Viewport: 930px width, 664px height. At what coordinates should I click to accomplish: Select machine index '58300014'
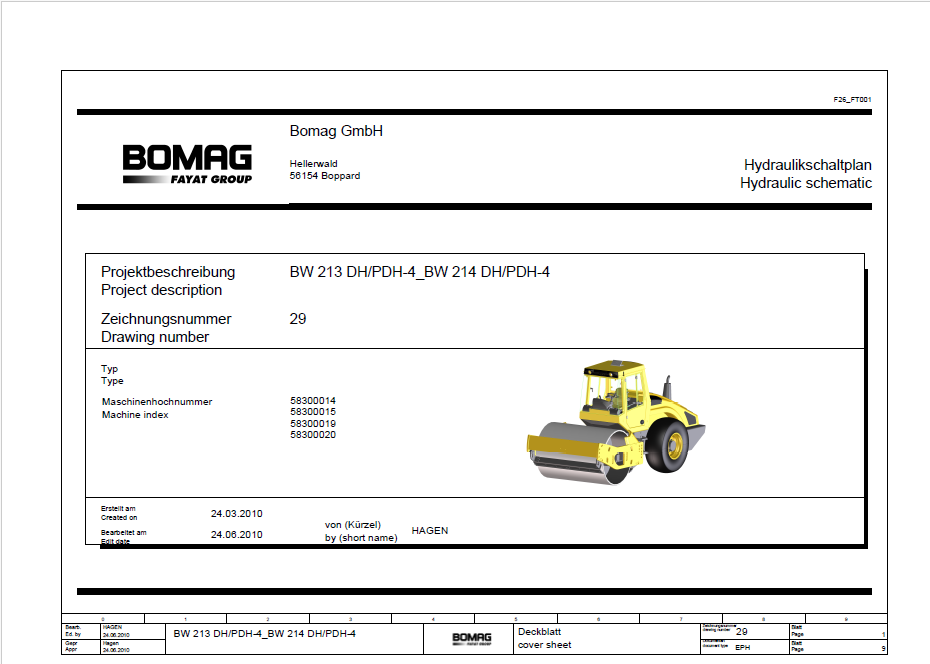click(313, 401)
